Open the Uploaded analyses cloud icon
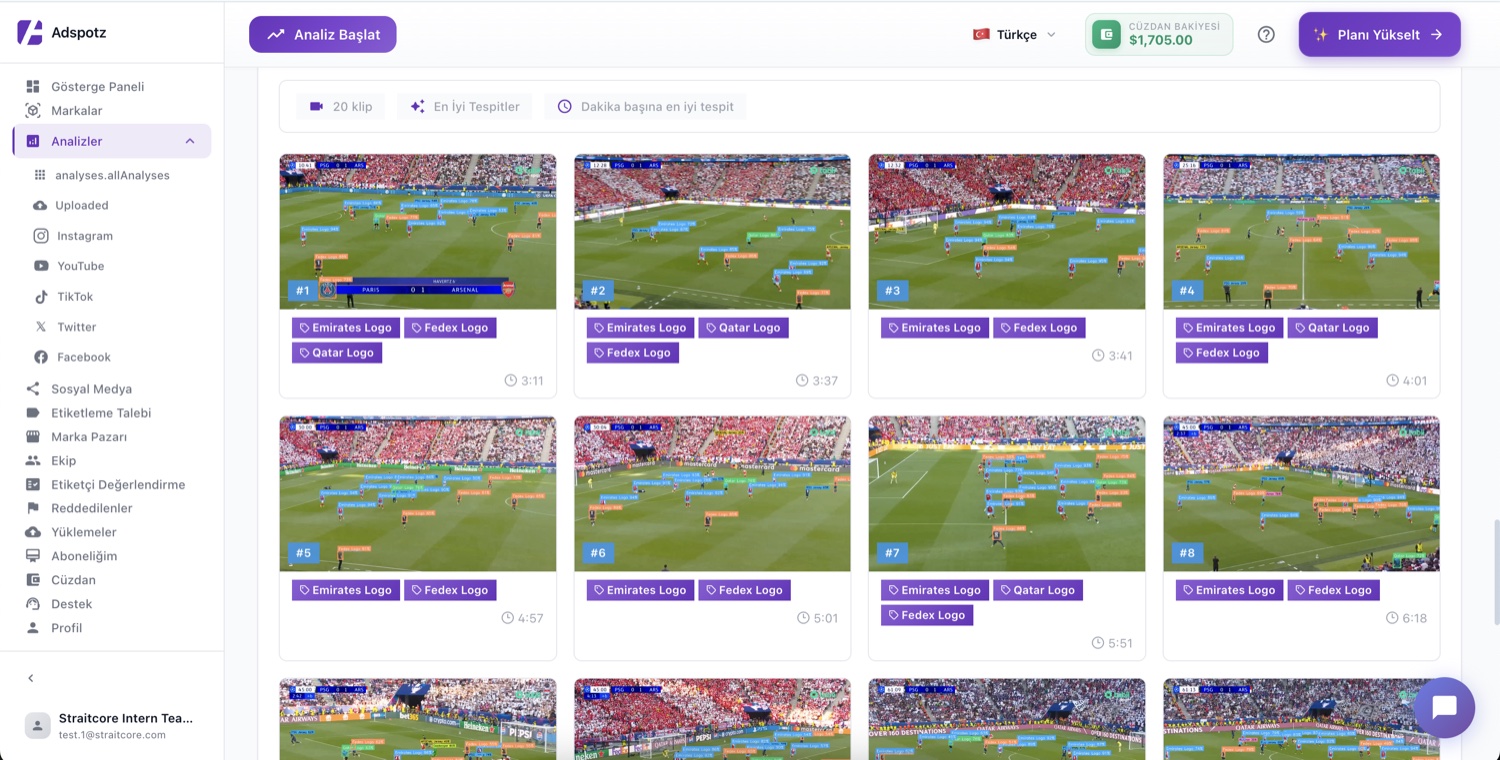The image size is (1500, 760). coord(40,206)
